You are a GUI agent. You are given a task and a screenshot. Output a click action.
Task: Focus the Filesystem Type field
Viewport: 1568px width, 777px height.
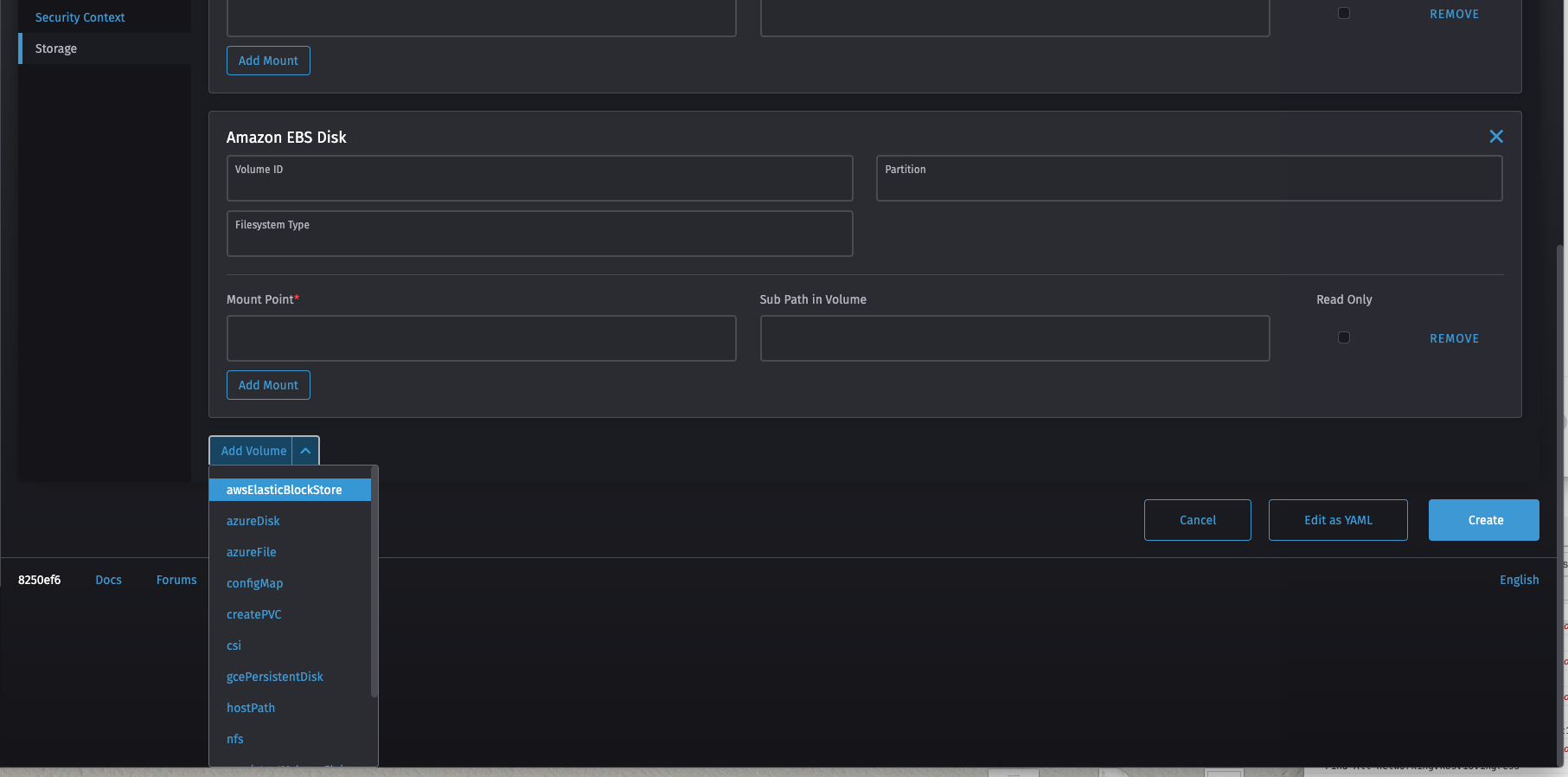coord(540,234)
